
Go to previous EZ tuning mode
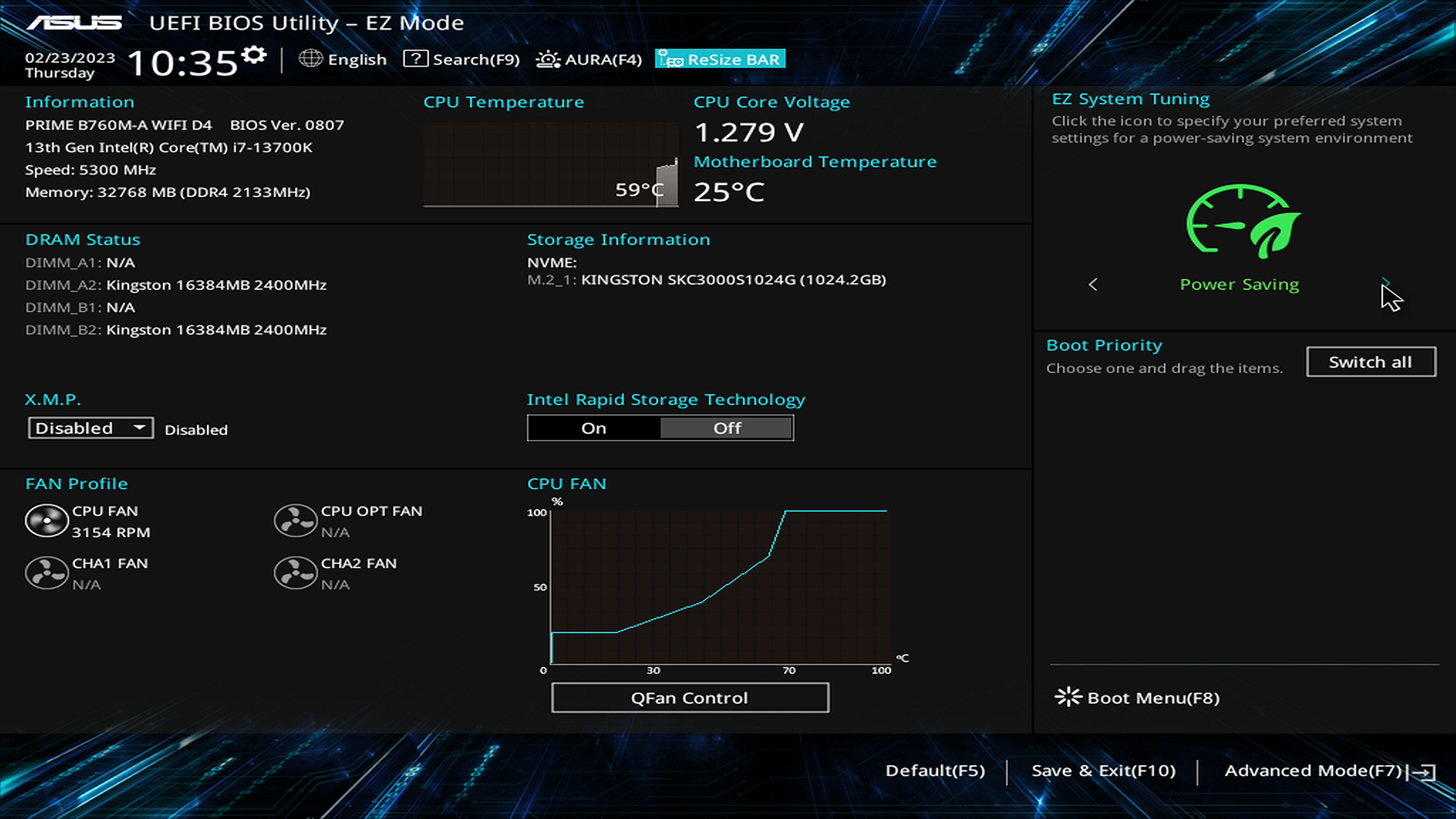[1093, 284]
